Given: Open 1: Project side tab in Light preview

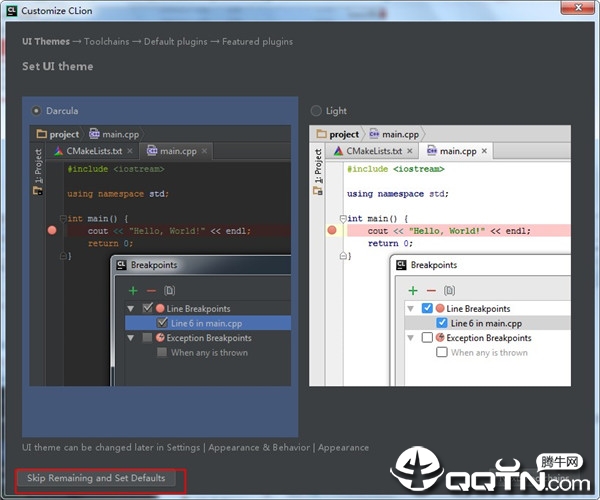Looking at the screenshot, I should click(x=318, y=166).
